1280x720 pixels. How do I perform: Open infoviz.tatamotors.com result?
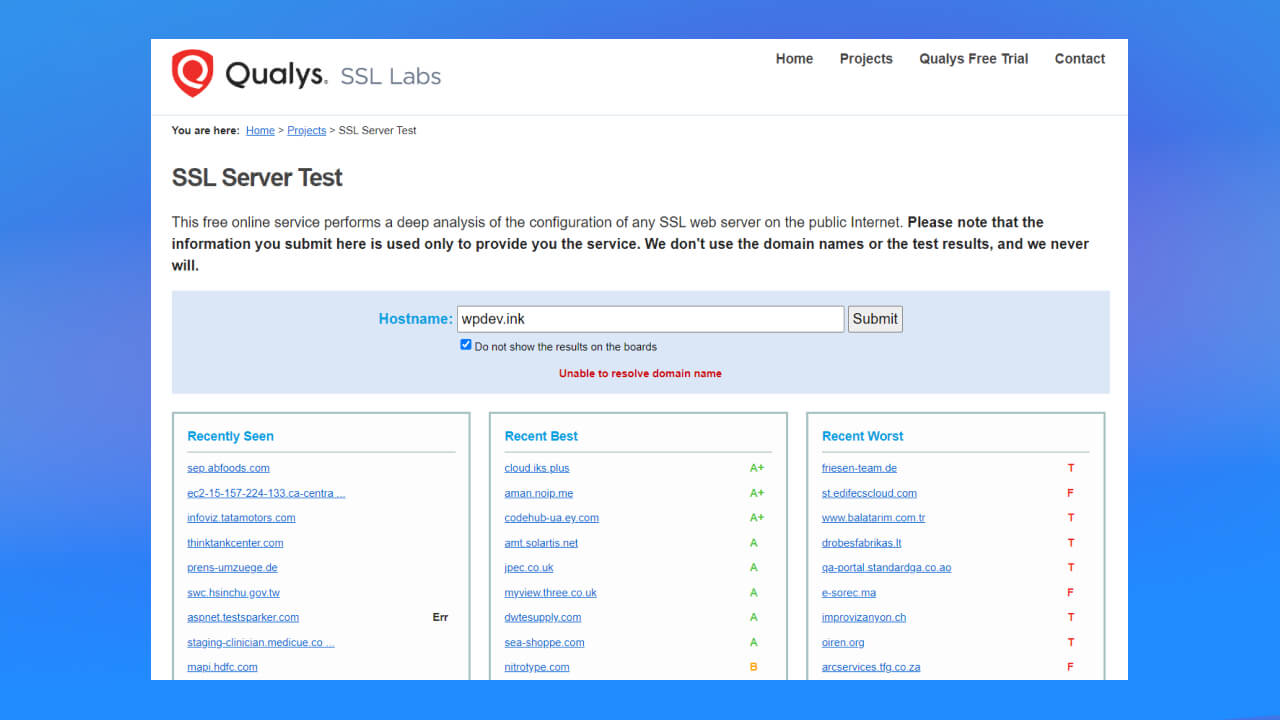pyautogui.click(x=241, y=518)
